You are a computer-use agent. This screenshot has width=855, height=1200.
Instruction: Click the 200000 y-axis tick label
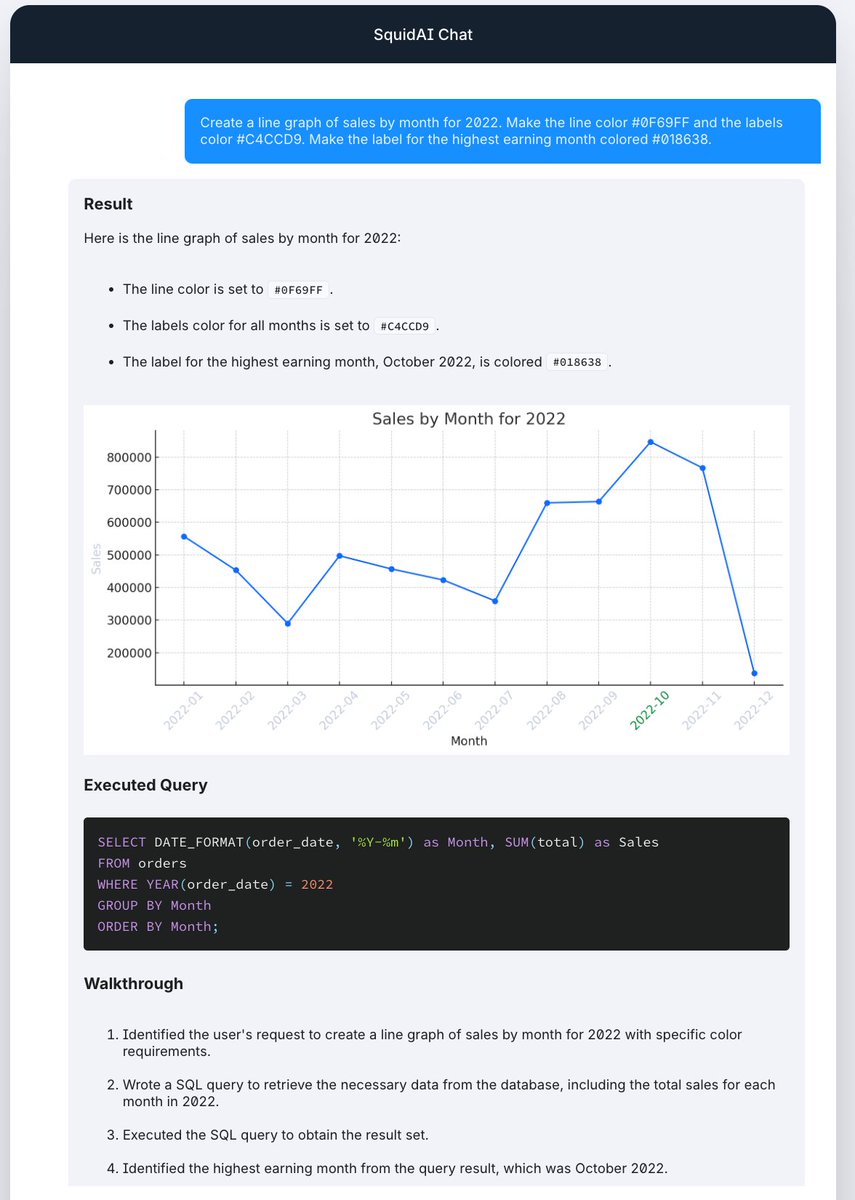tap(128, 653)
